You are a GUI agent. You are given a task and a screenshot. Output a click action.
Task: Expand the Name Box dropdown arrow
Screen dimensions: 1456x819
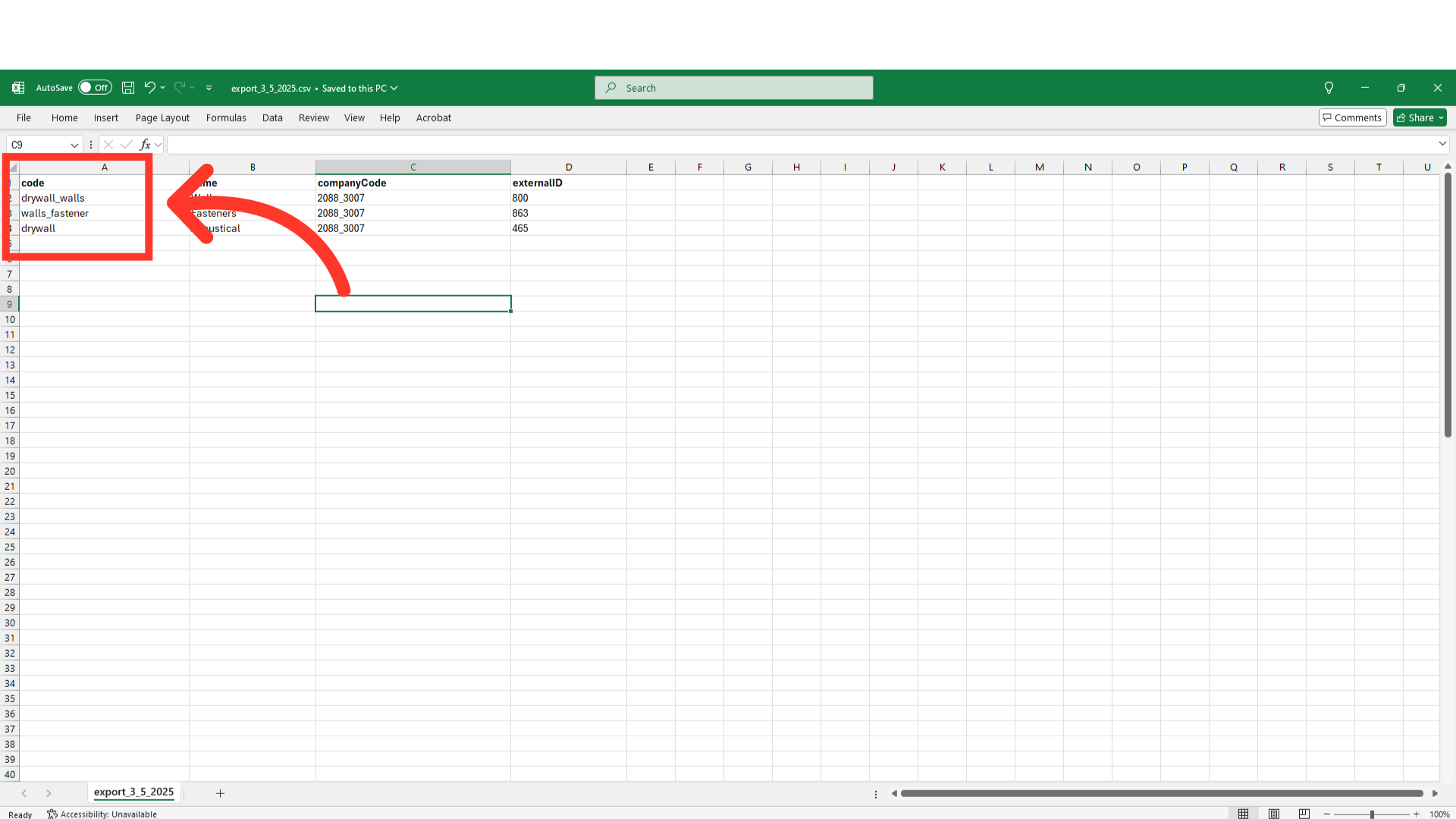pyautogui.click(x=74, y=145)
